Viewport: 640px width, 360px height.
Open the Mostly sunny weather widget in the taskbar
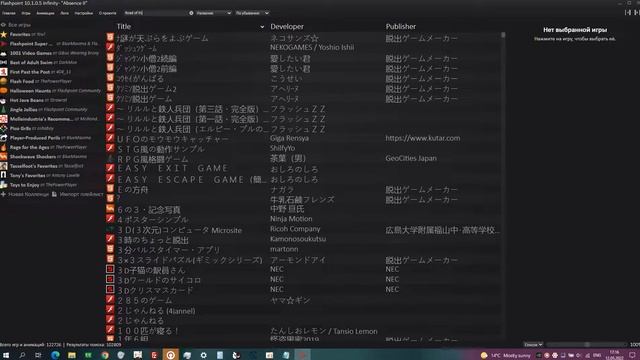(505, 355)
